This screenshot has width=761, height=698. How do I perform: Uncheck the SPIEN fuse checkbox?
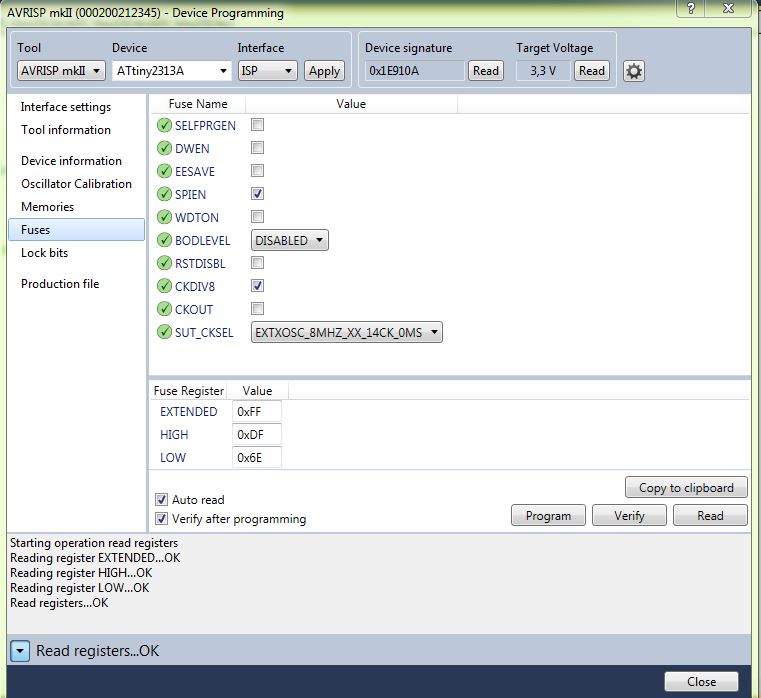[257, 194]
